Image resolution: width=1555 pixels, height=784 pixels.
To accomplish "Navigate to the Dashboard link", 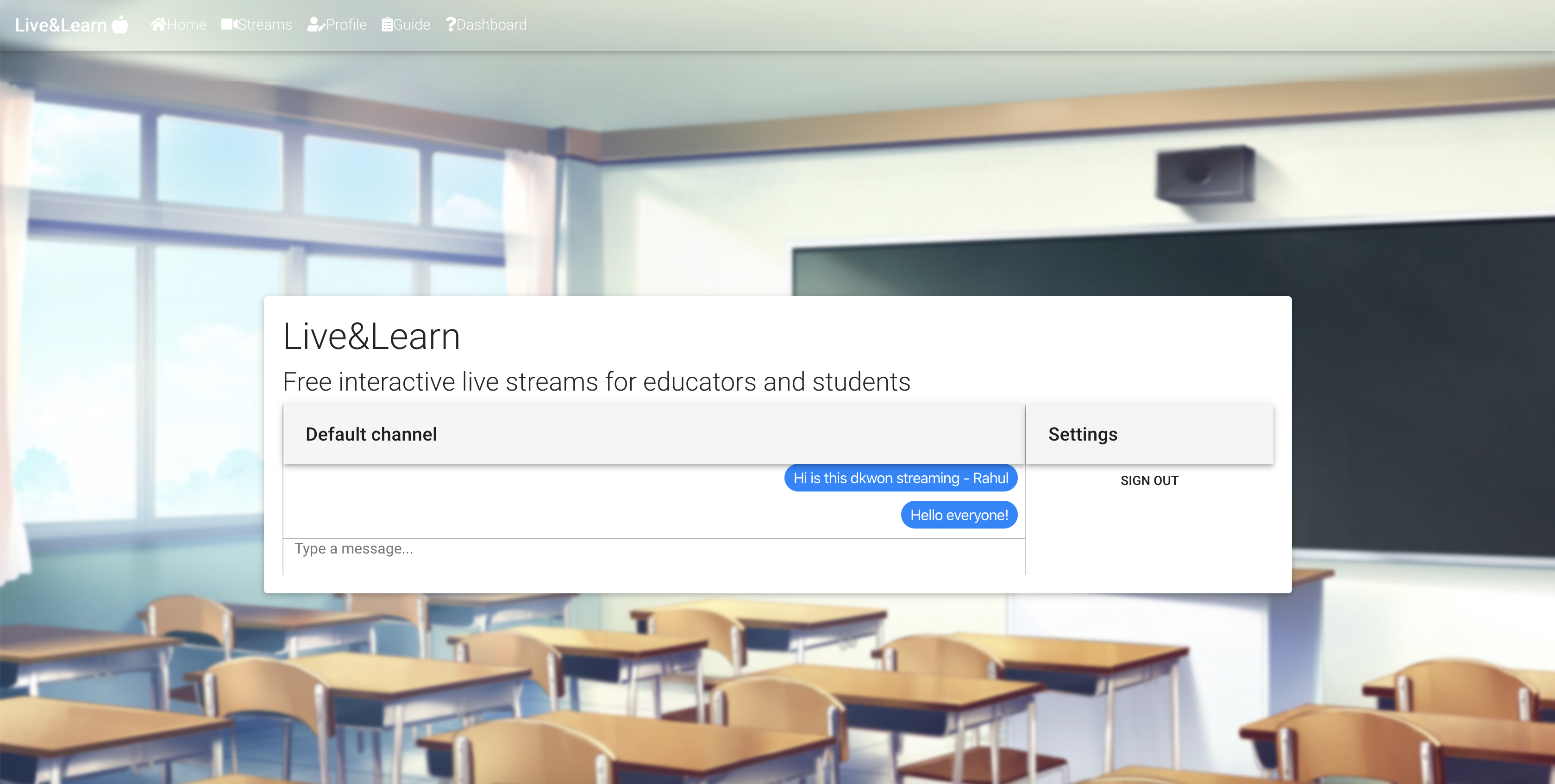I will (491, 25).
